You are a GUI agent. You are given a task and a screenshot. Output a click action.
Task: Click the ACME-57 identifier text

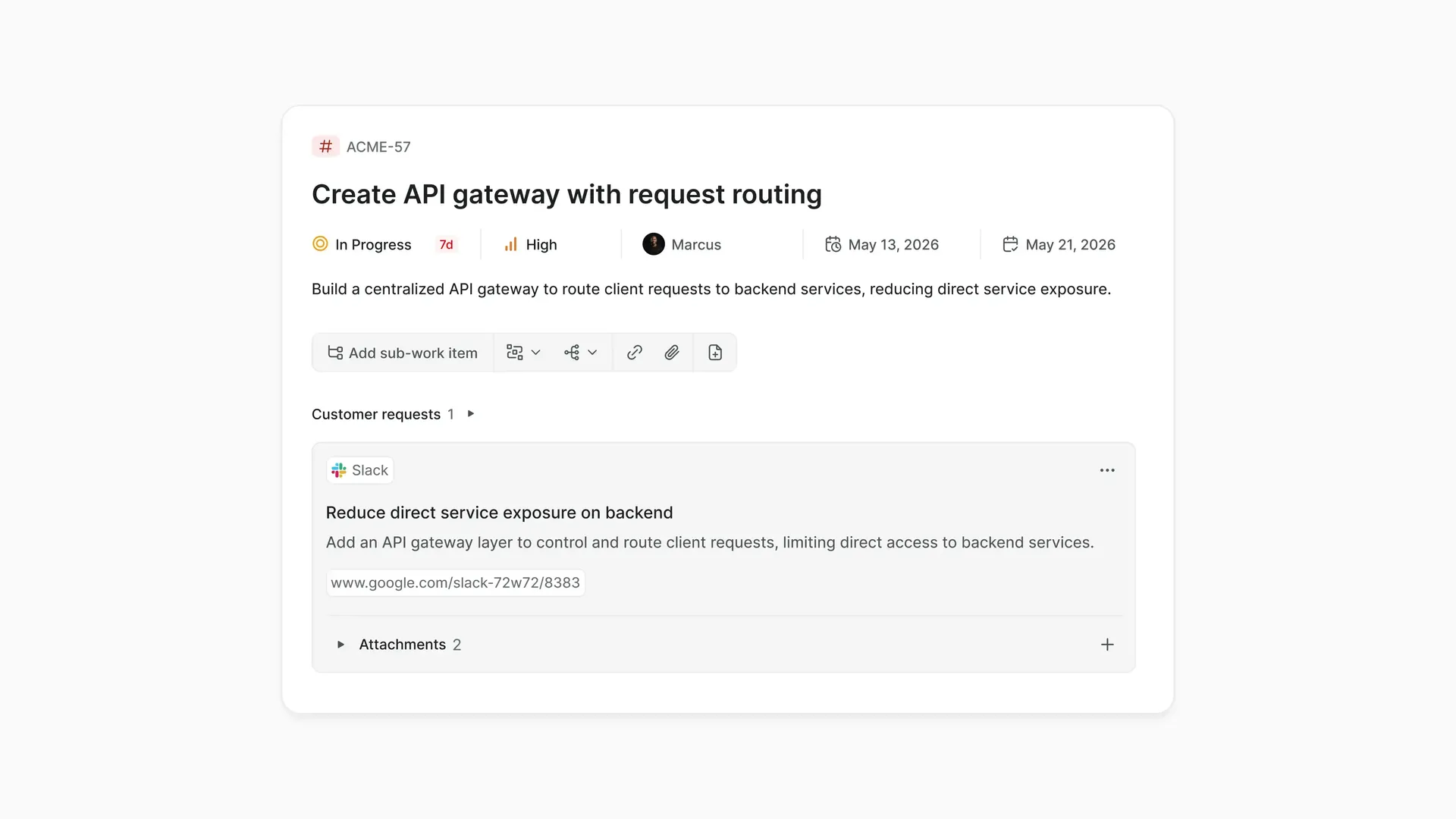(378, 146)
